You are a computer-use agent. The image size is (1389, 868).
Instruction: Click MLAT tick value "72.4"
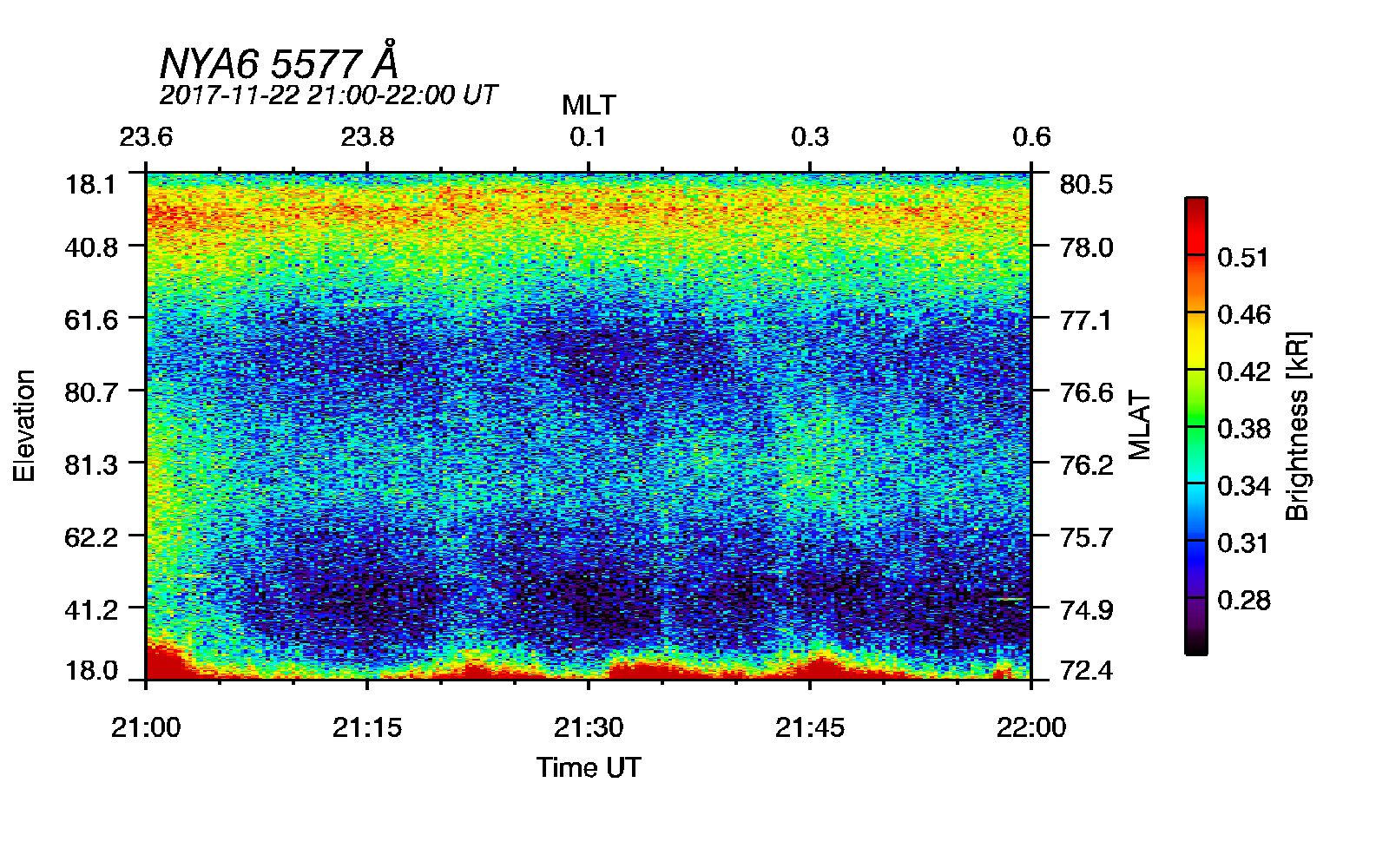point(1086,671)
